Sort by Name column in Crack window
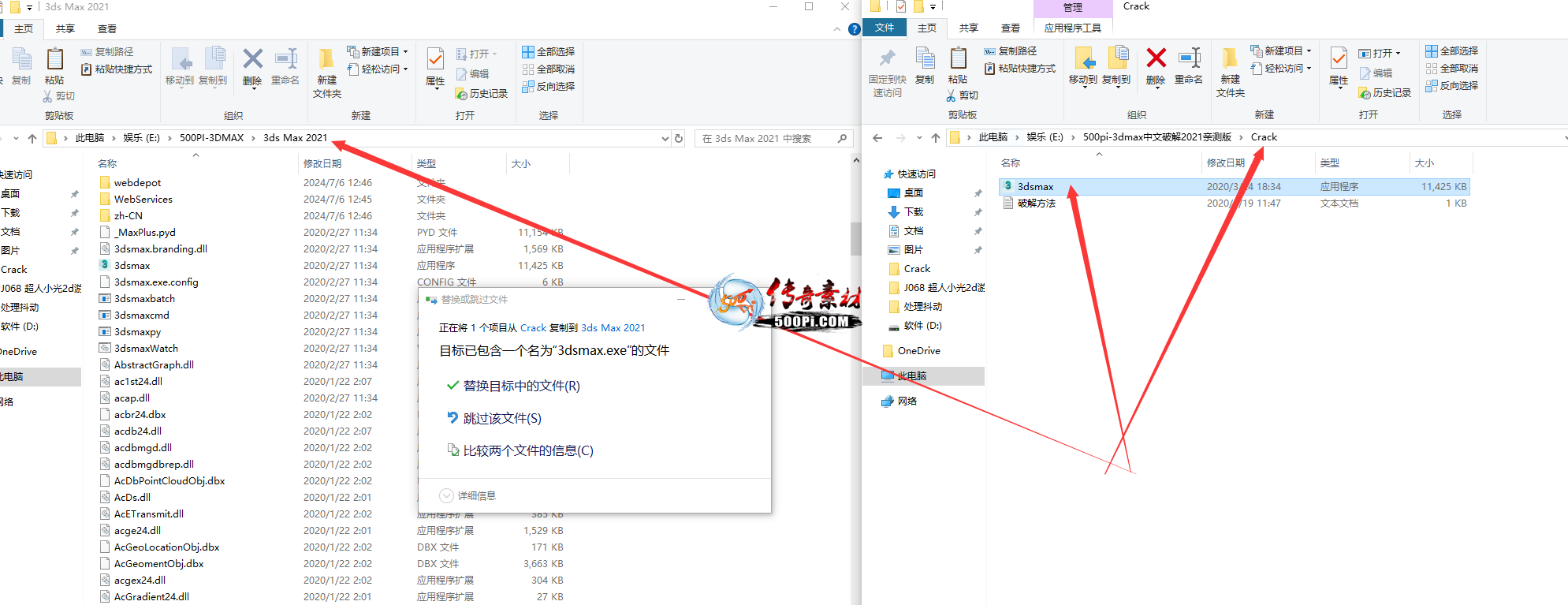Viewport: 1568px width, 605px height. pyautogui.click(x=1011, y=162)
